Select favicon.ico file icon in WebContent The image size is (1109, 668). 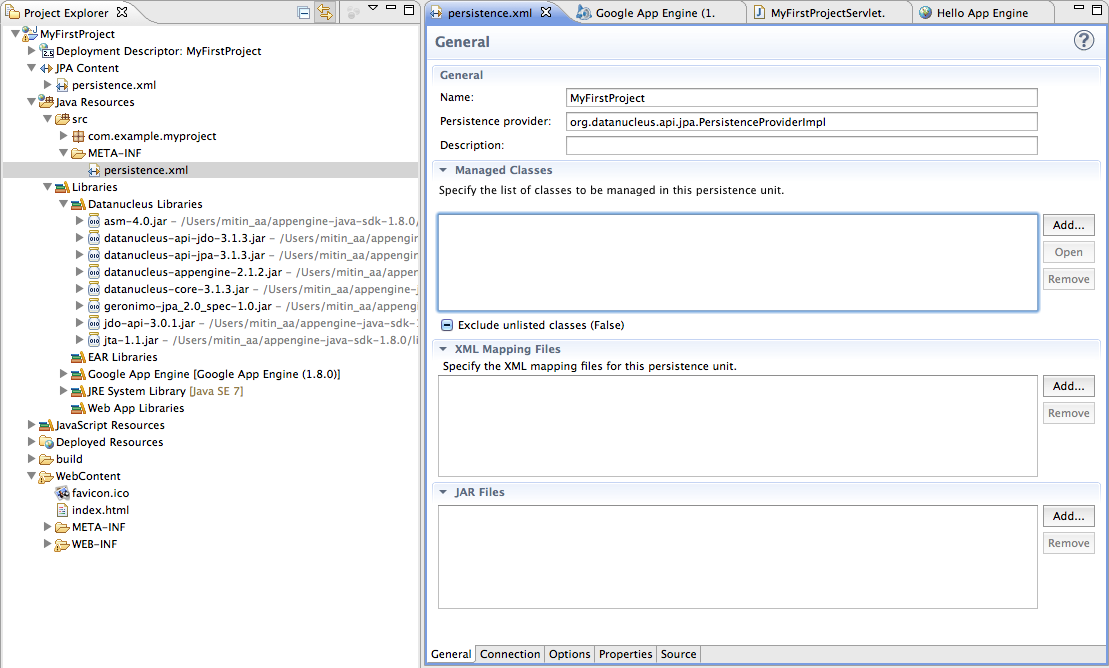click(x=62, y=493)
